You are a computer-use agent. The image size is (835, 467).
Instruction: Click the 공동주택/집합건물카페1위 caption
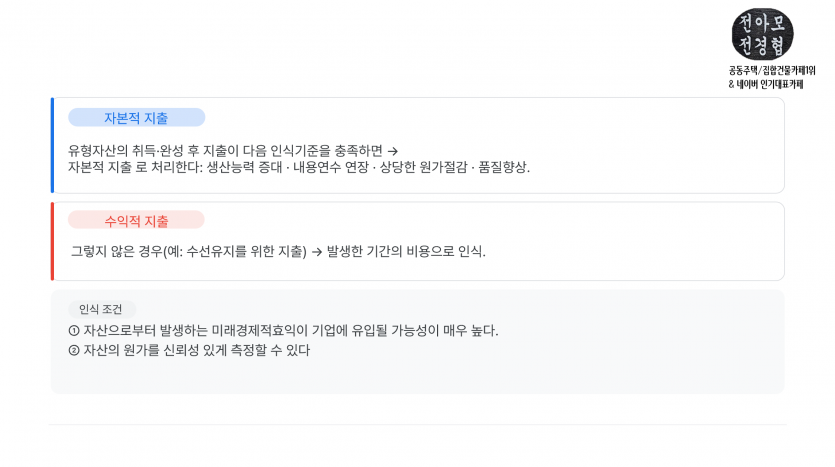tap(772, 70)
